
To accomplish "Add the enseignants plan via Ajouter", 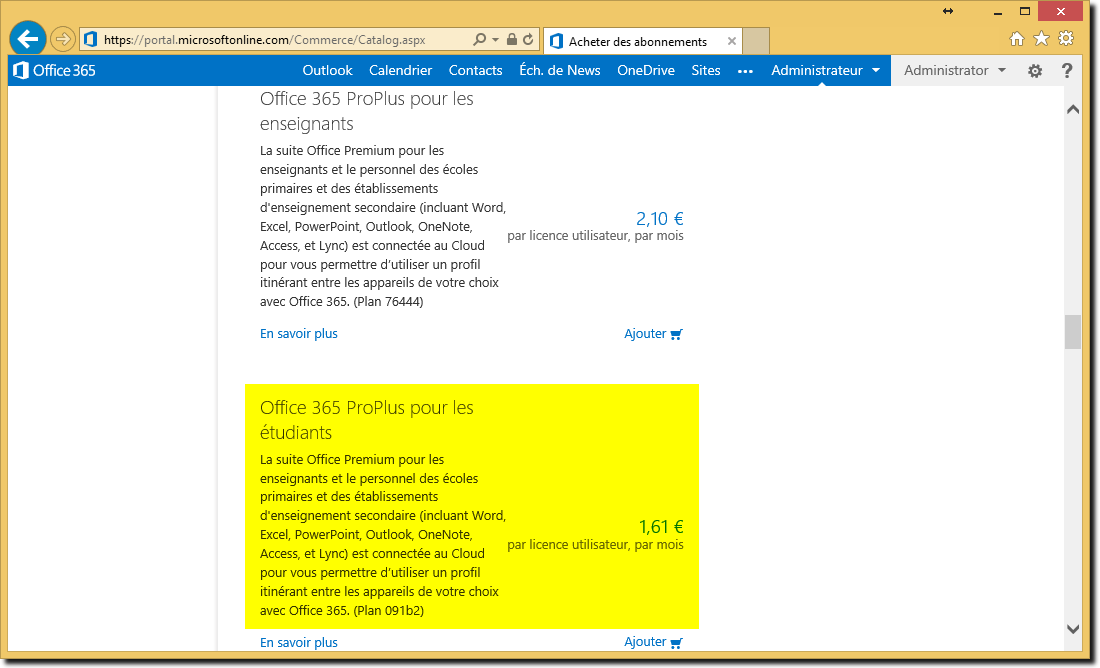I will [x=653, y=333].
